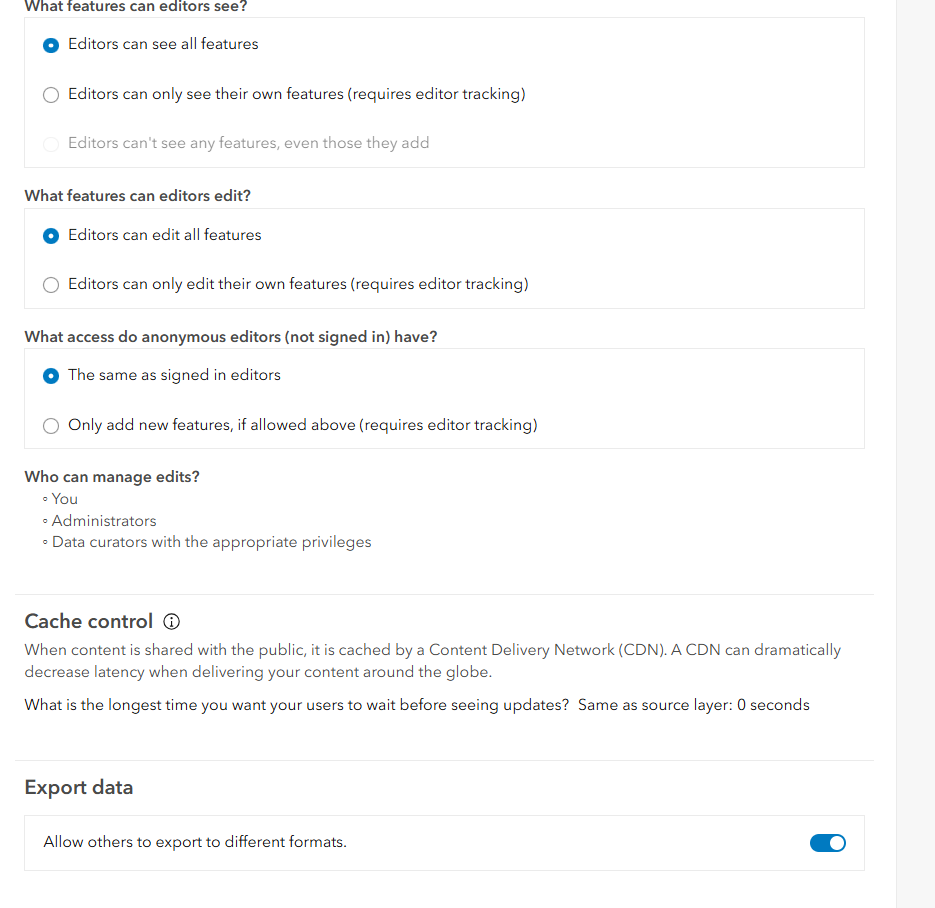Image resolution: width=935 pixels, height=908 pixels.
Task: Choose 'Editors can only edit their own features'
Action: point(51,285)
